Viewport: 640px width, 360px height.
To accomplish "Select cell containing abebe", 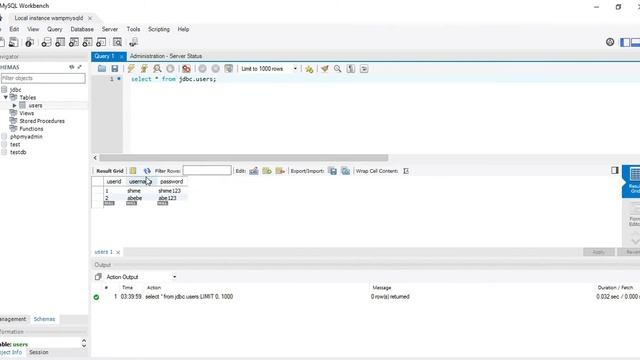I will 135,198.
